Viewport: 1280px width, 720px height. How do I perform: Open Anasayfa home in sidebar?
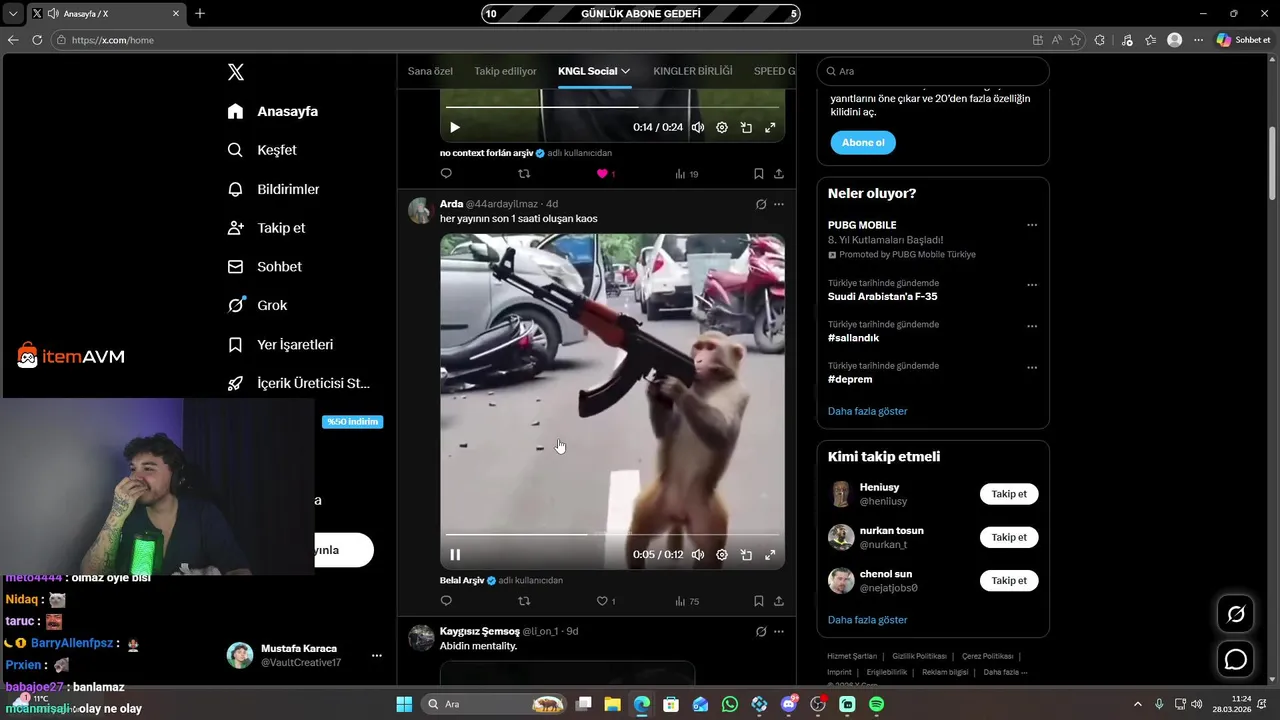(x=273, y=111)
